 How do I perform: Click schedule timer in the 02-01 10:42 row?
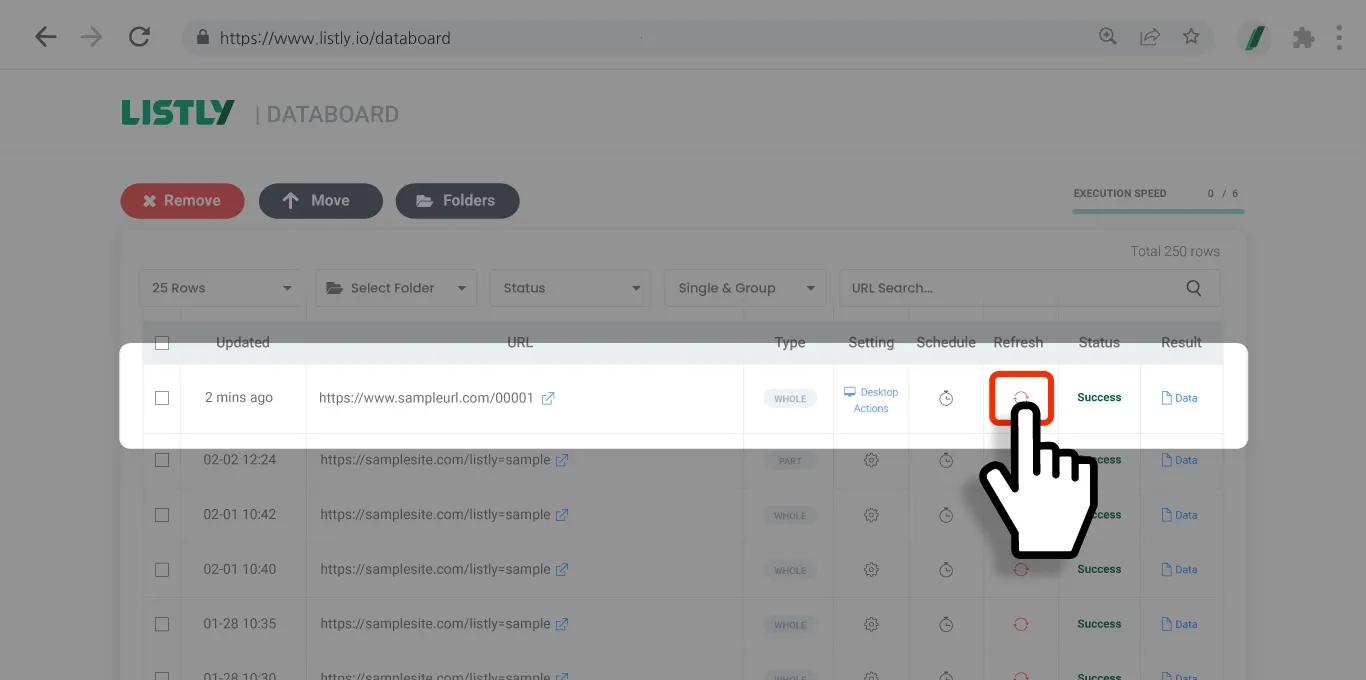(x=946, y=515)
